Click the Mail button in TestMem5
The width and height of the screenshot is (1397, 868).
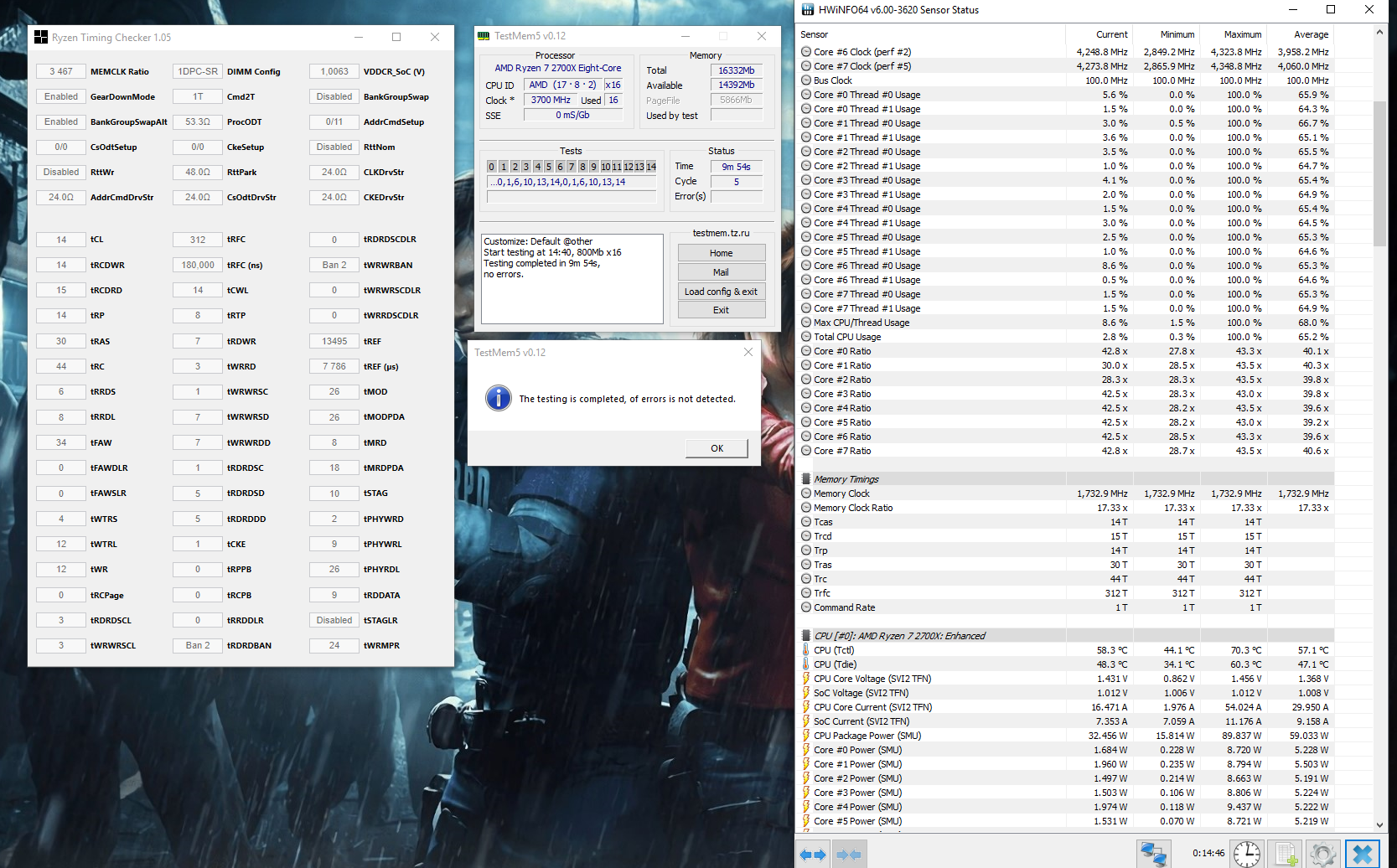721,272
